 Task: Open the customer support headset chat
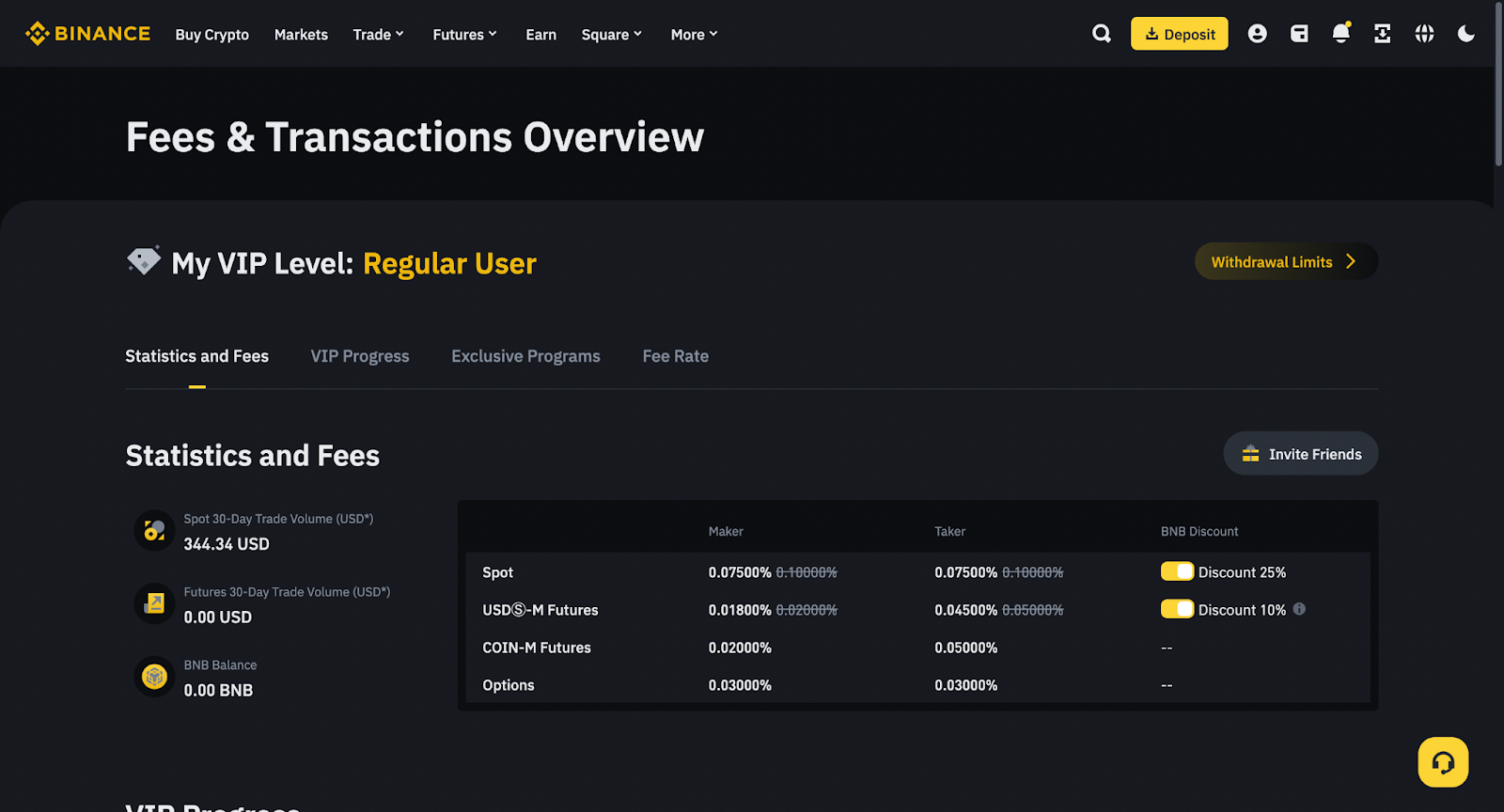click(1443, 762)
